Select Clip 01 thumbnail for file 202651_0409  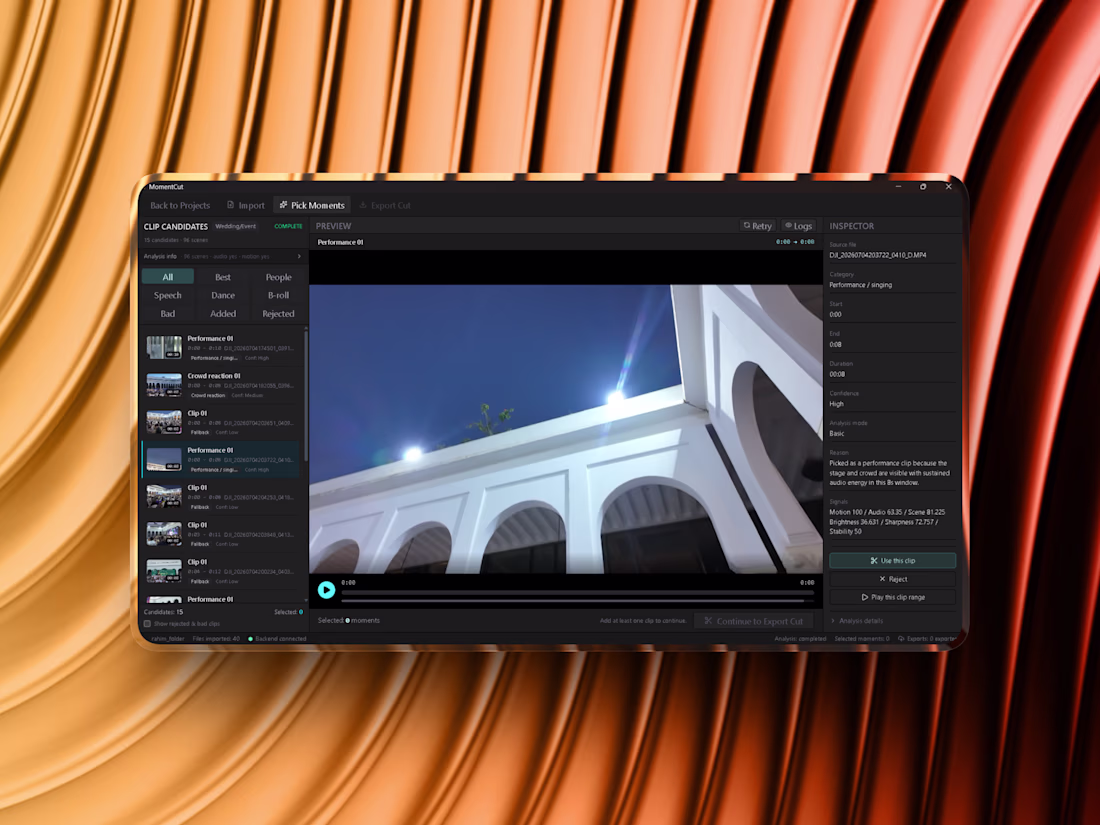(x=164, y=422)
